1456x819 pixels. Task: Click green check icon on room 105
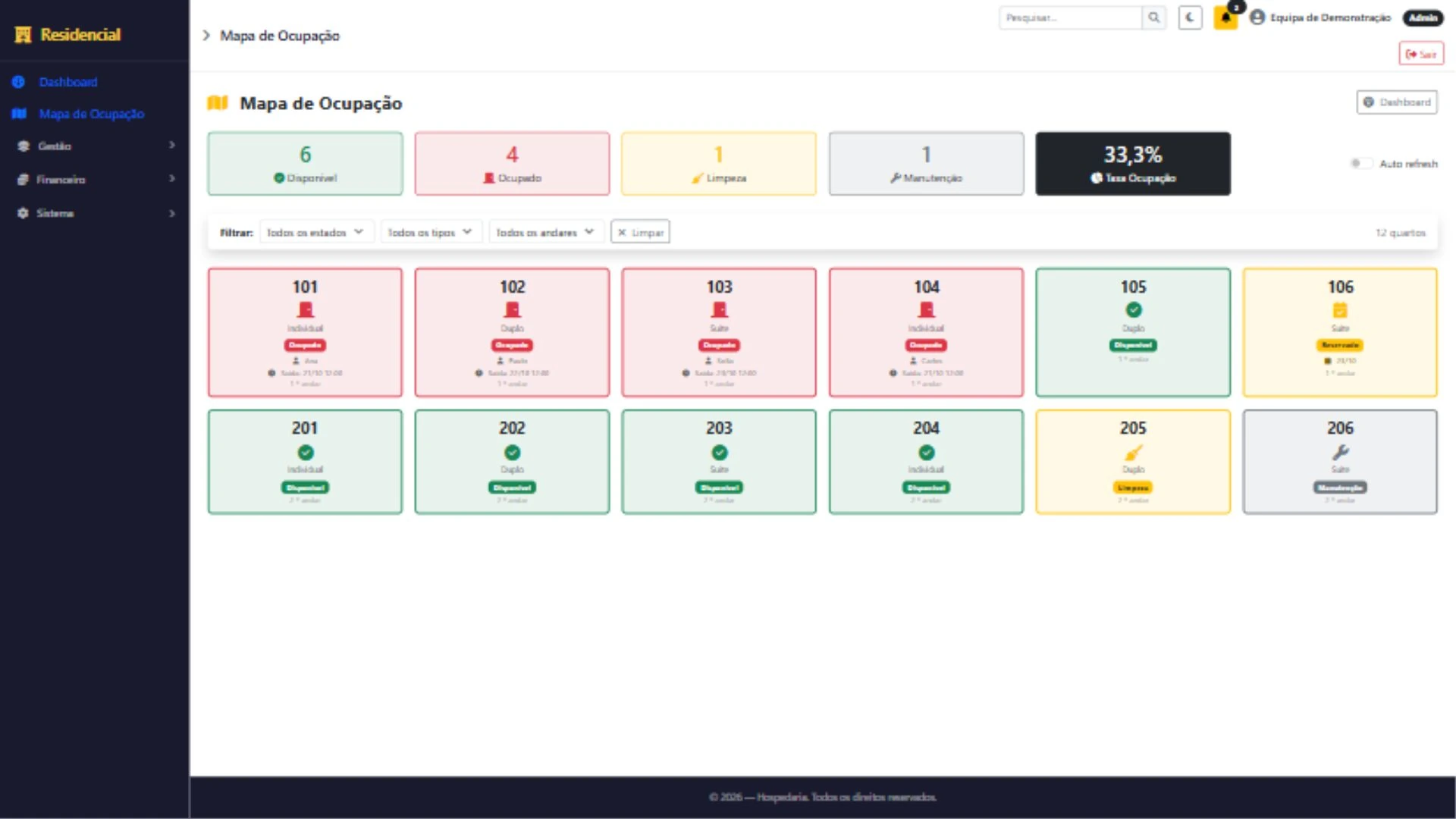point(1133,310)
